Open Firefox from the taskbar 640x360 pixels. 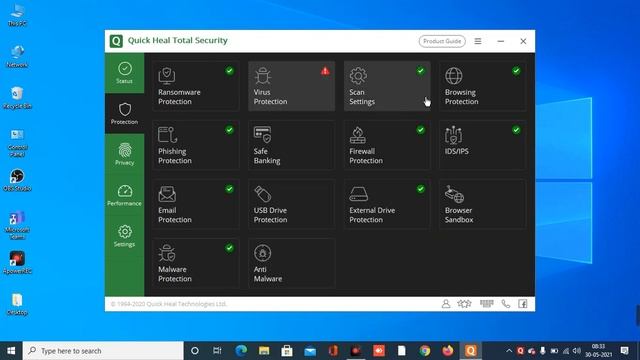tap(447, 351)
